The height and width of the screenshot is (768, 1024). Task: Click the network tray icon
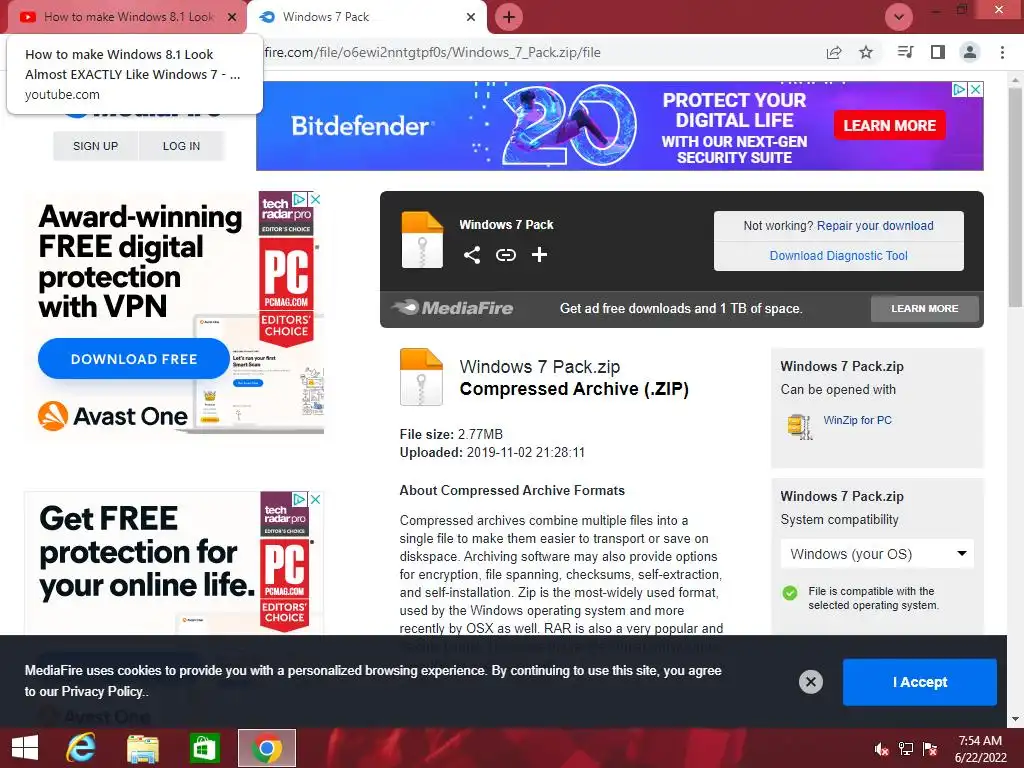[906, 749]
